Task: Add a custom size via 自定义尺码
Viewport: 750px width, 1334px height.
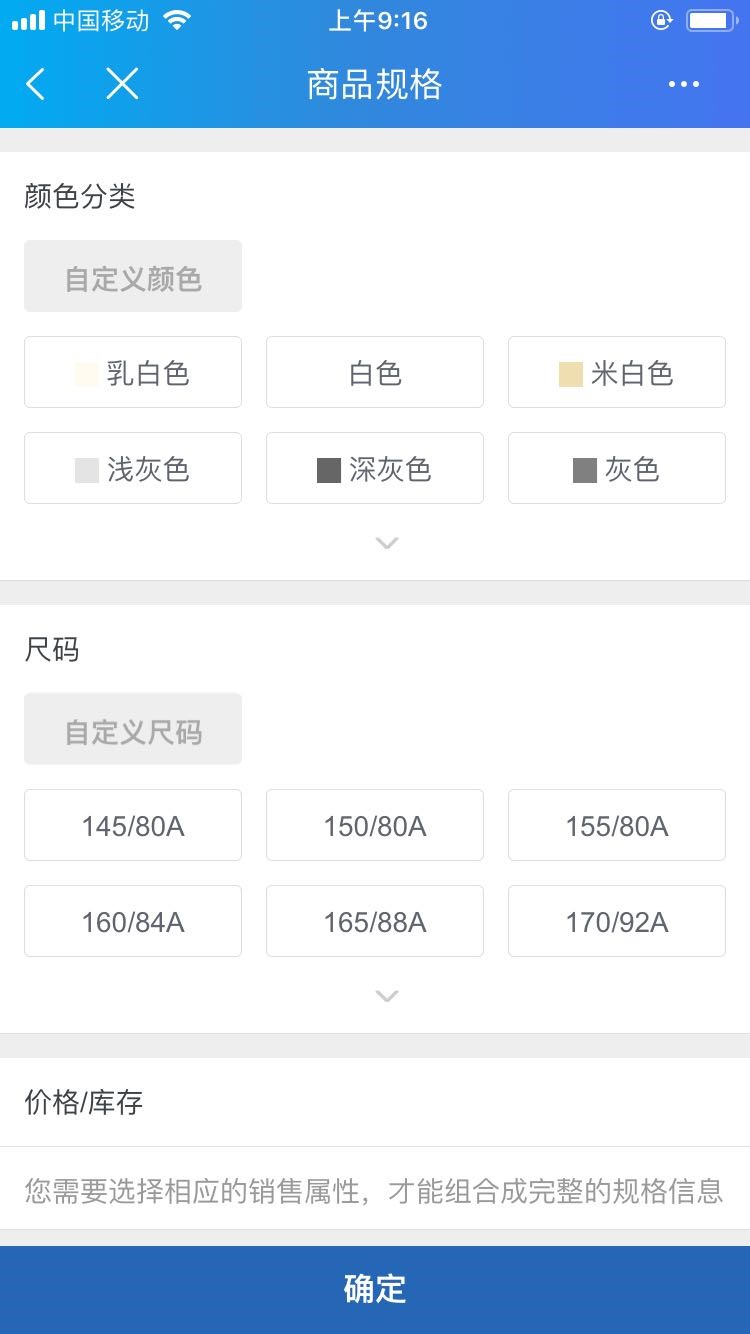Action: 133,729
